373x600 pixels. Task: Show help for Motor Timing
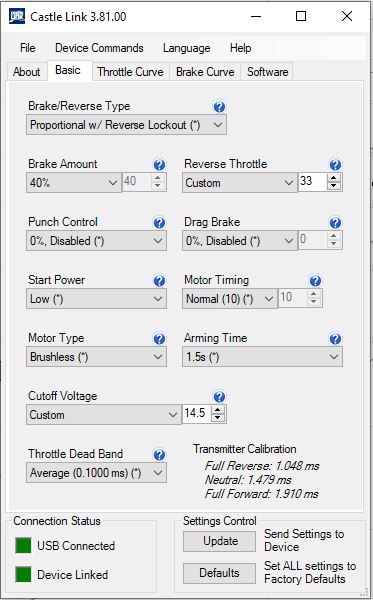pyautogui.click(x=315, y=280)
